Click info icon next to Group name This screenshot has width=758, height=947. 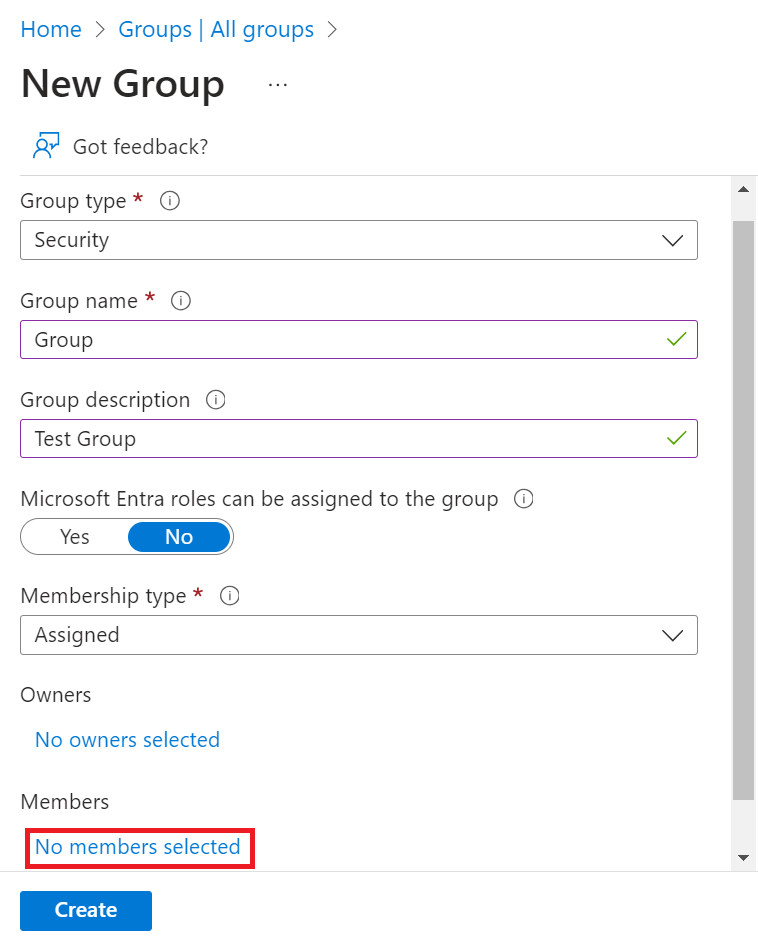tap(181, 300)
